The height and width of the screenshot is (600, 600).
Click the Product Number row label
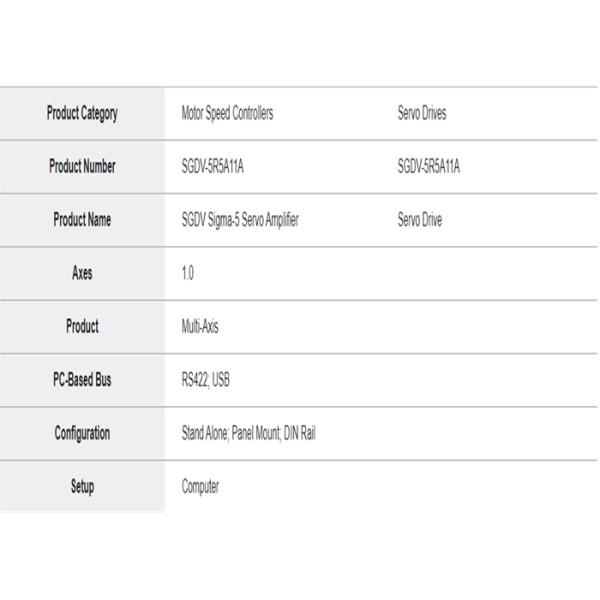(x=82, y=167)
